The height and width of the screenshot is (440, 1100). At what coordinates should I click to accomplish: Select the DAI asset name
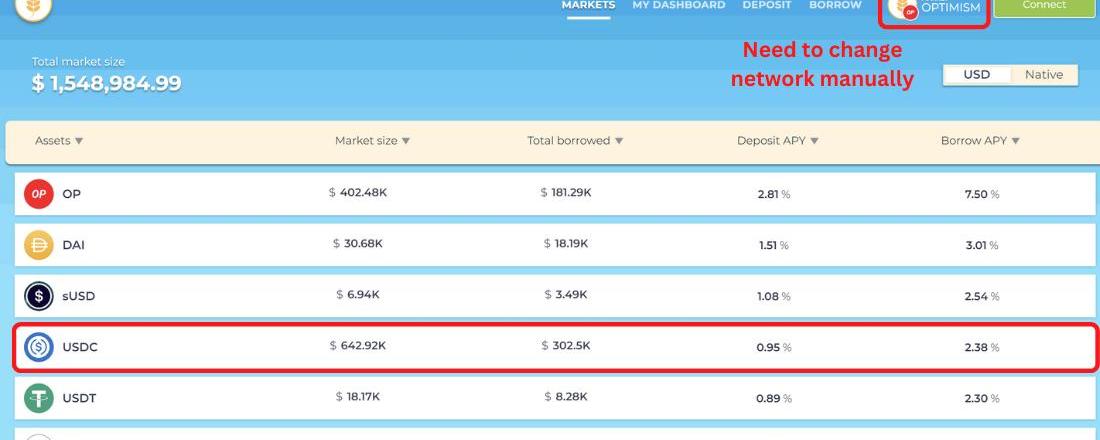point(74,246)
